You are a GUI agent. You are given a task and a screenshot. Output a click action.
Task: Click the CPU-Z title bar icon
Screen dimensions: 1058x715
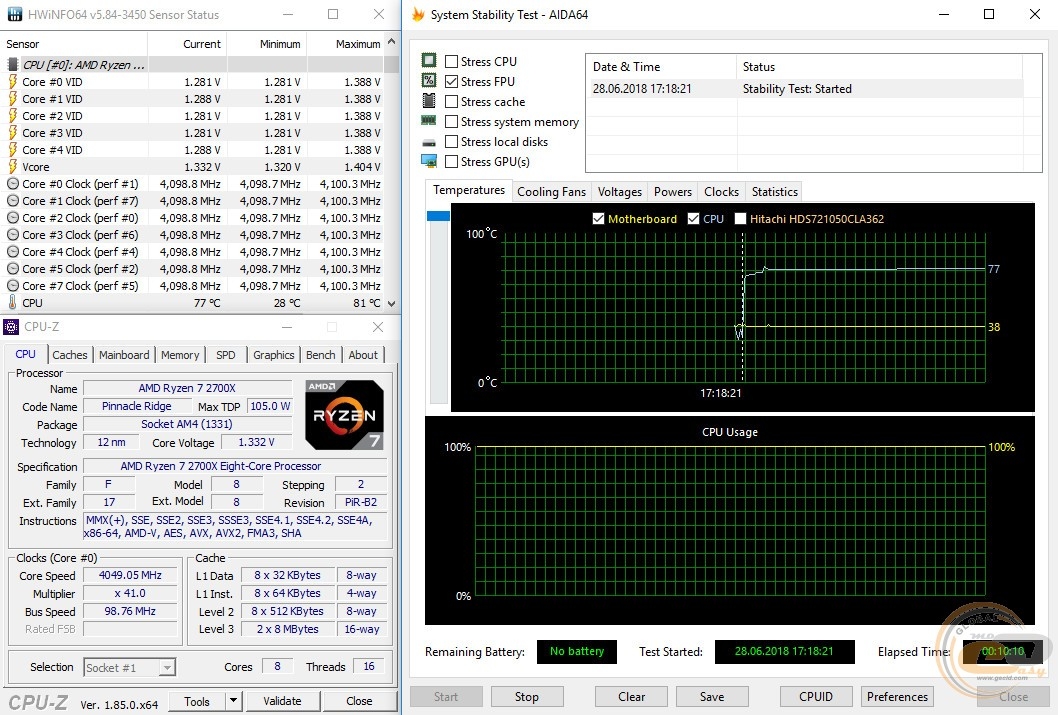click(x=11, y=327)
